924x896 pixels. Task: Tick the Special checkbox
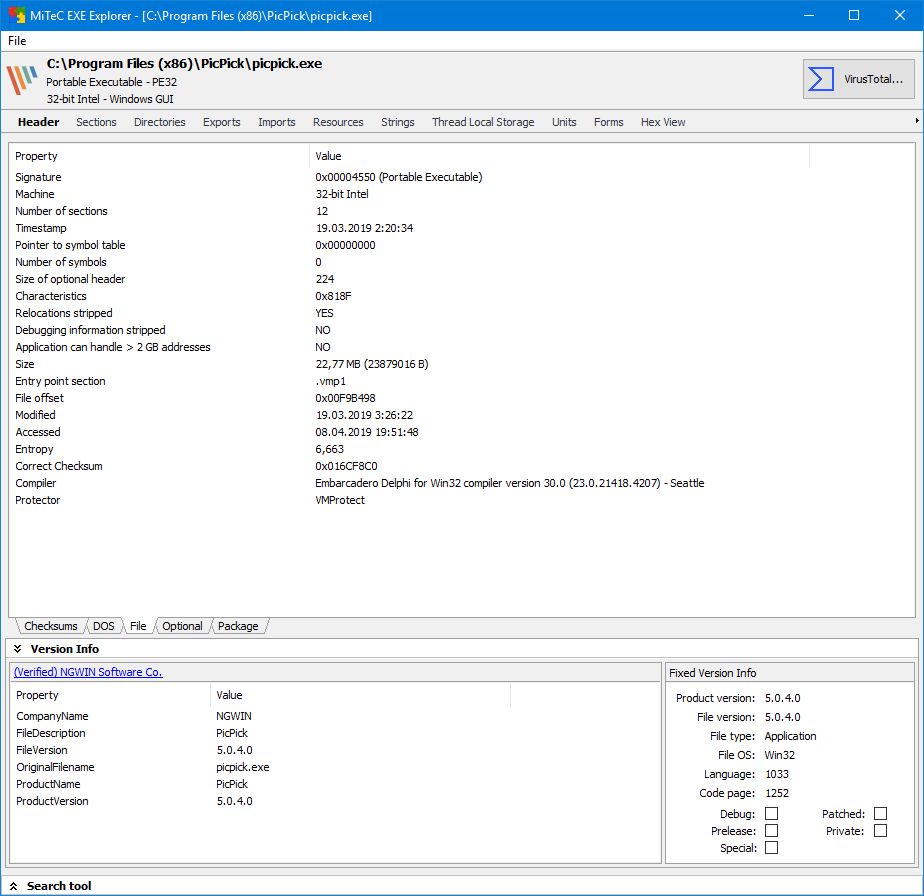point(771,848)
